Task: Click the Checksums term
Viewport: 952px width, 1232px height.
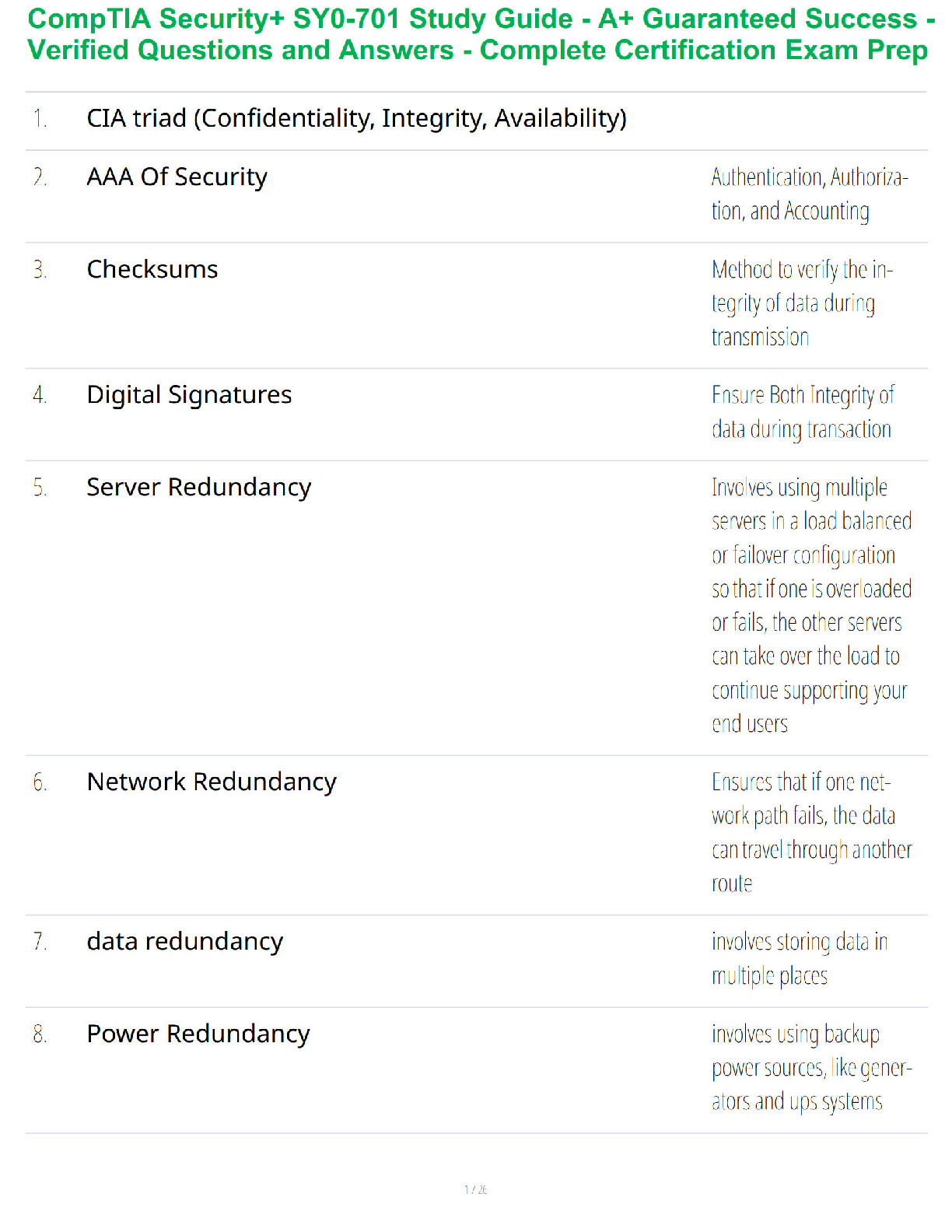Action: pyautogui.click(x=152, y=270)
